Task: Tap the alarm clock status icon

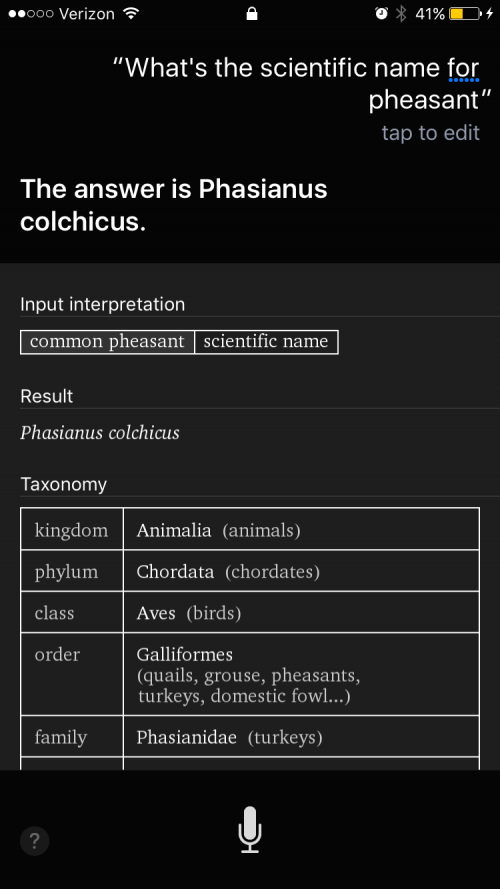Action: coord(382,14)
